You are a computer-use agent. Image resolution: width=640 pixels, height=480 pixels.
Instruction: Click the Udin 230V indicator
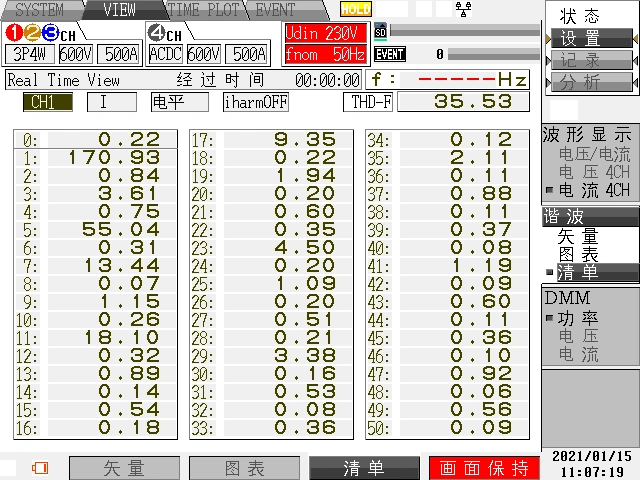click(x=325, y=33)
